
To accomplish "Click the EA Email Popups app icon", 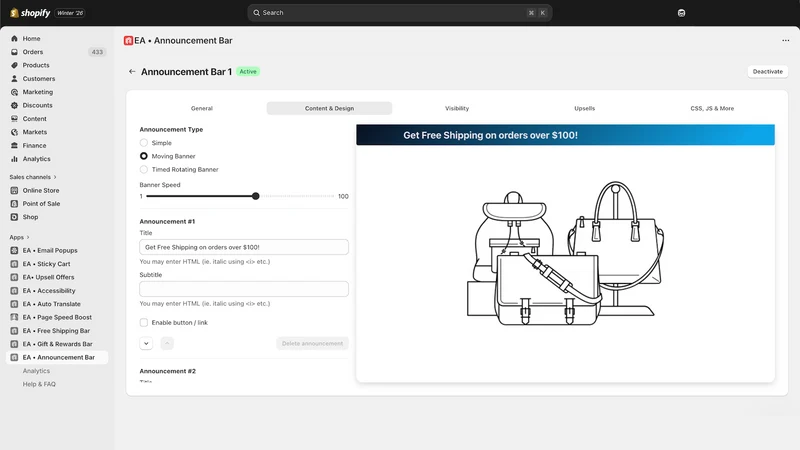I will tap(14, 251).
